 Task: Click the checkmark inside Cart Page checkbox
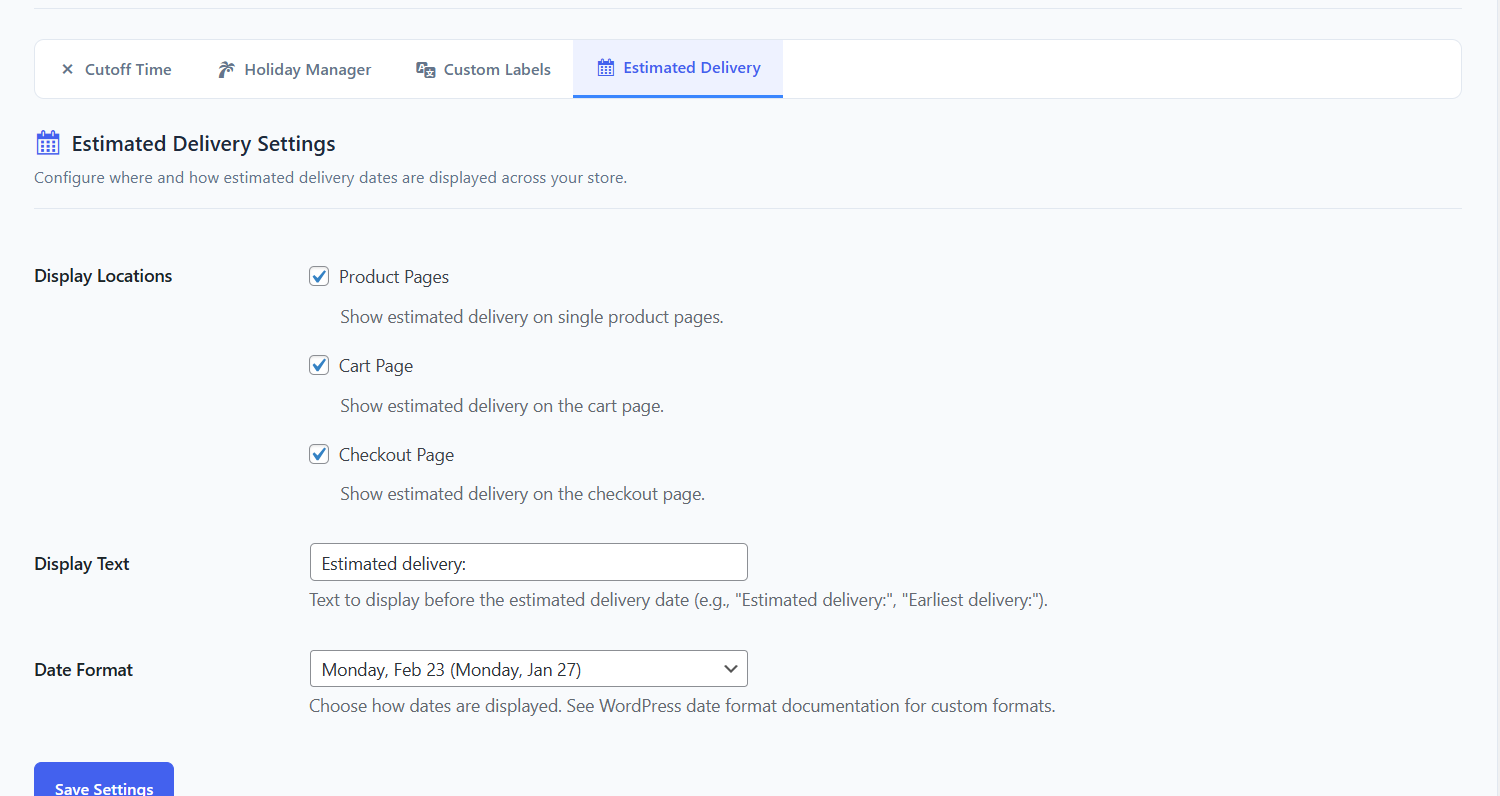pos(318,365)
